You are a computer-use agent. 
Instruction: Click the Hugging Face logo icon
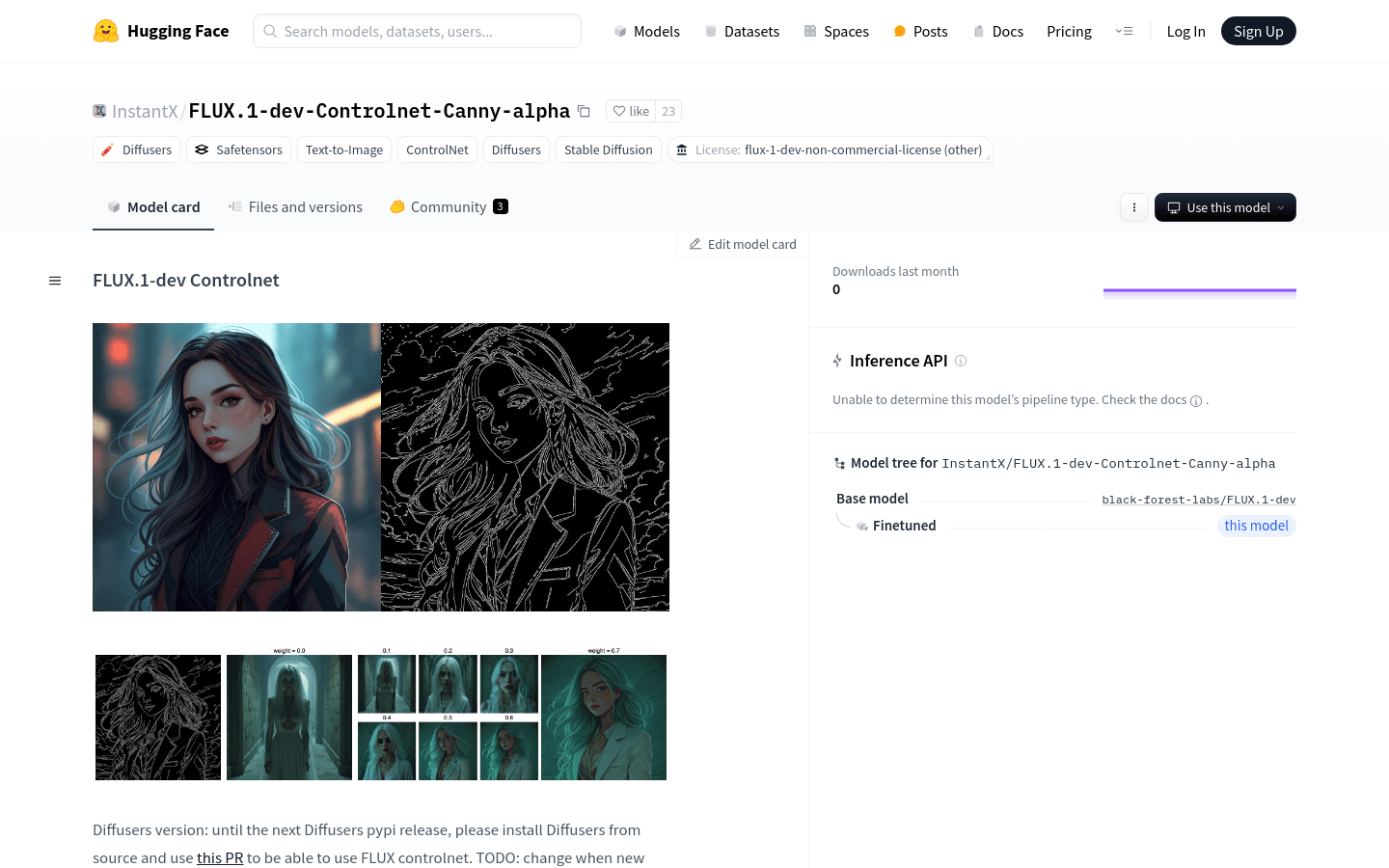(106, 31)
